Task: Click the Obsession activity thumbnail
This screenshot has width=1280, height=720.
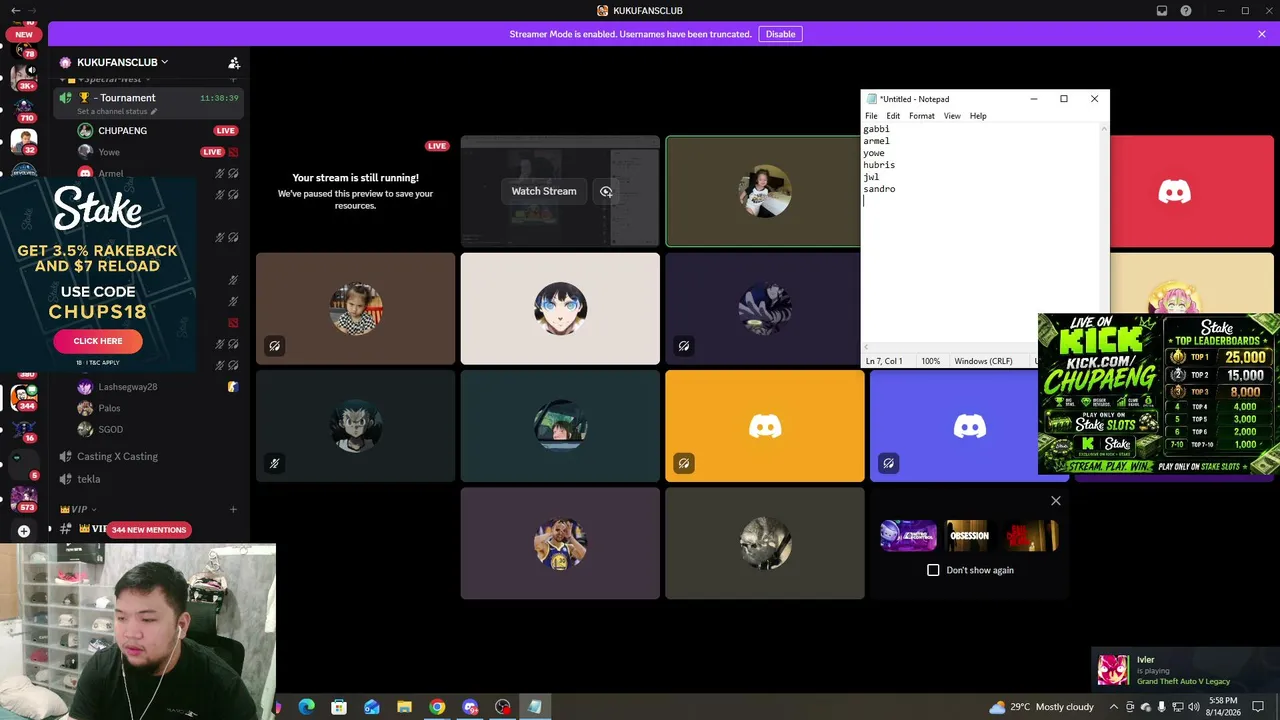Action: [968, 536]
